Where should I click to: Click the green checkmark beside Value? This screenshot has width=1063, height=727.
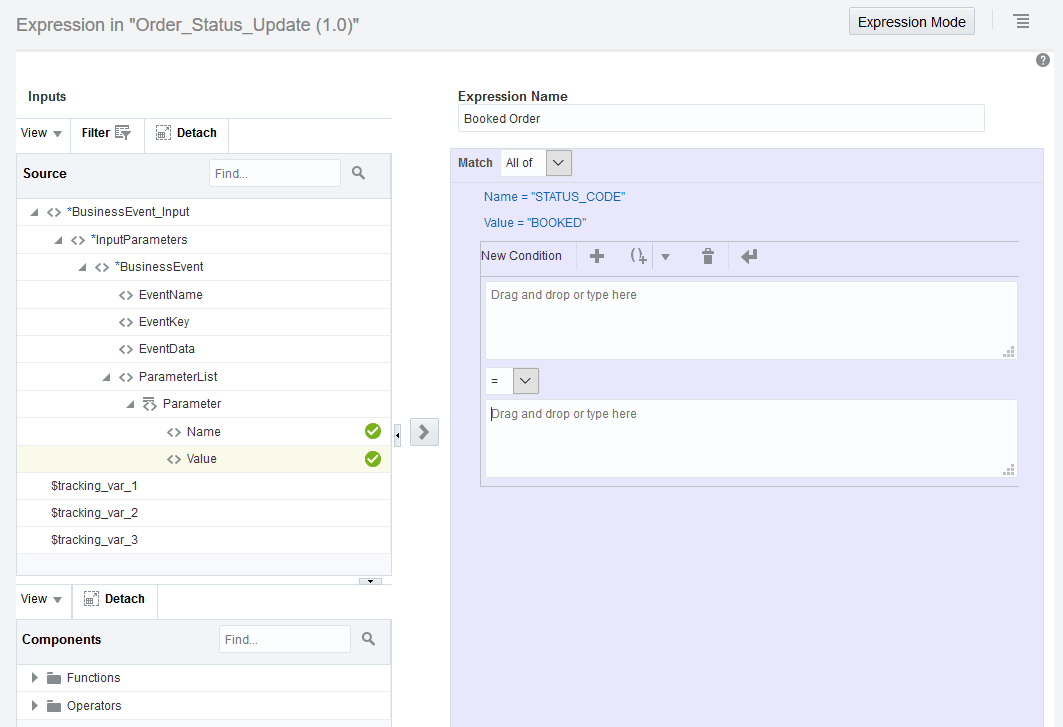[x=372, y=458]
